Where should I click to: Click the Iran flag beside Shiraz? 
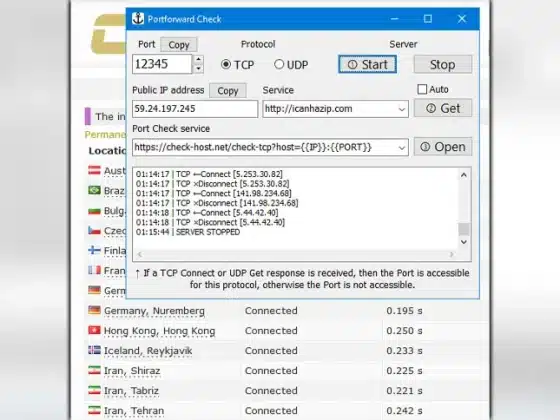(x=94, y=370)
